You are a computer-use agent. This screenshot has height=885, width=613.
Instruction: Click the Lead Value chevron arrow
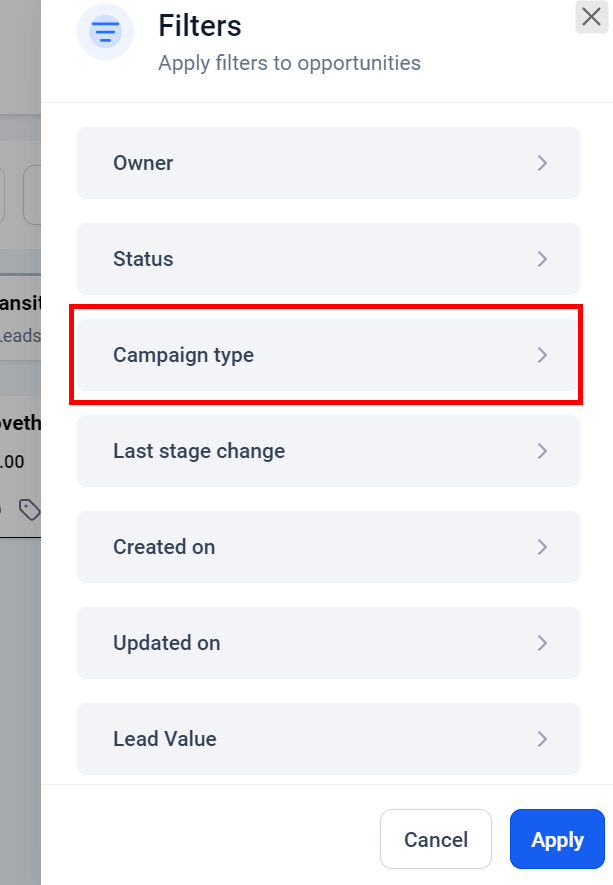[542, 739]
